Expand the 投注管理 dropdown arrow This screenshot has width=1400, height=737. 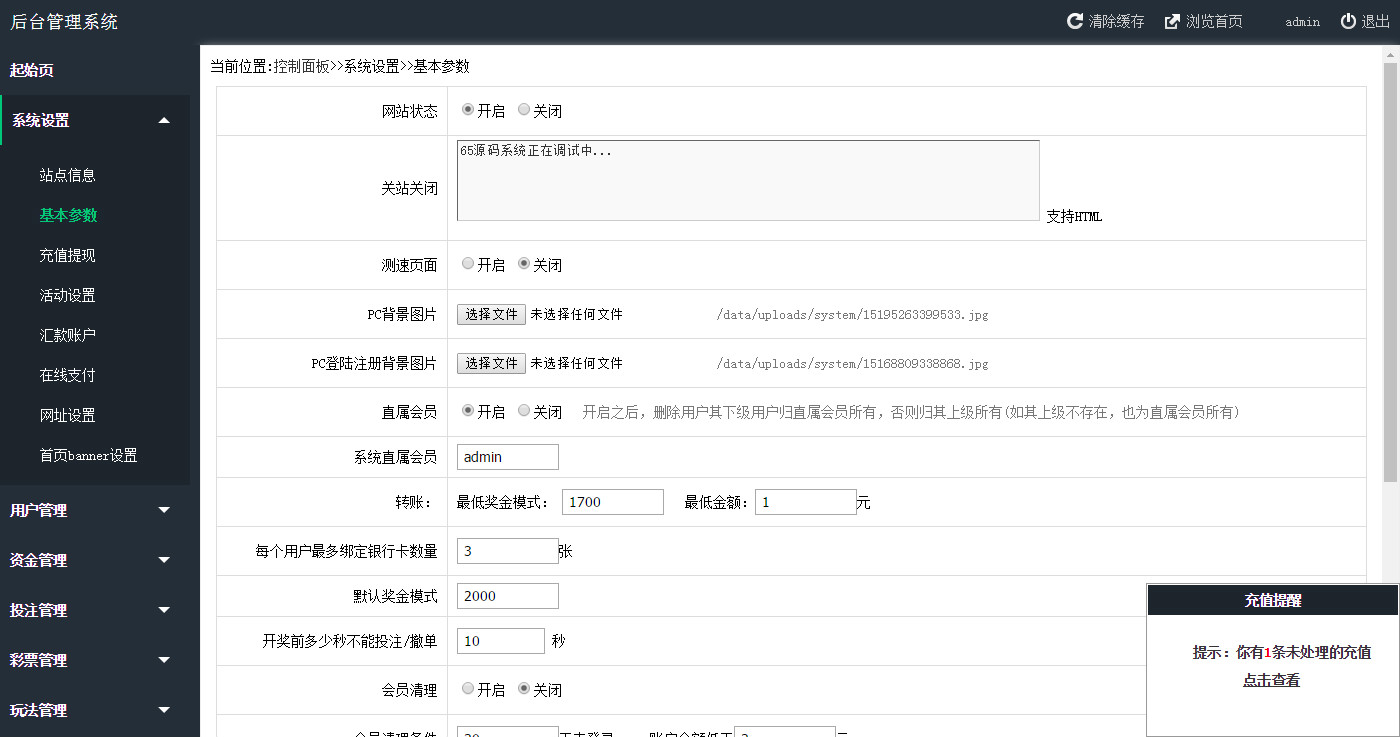coord(164,610)
